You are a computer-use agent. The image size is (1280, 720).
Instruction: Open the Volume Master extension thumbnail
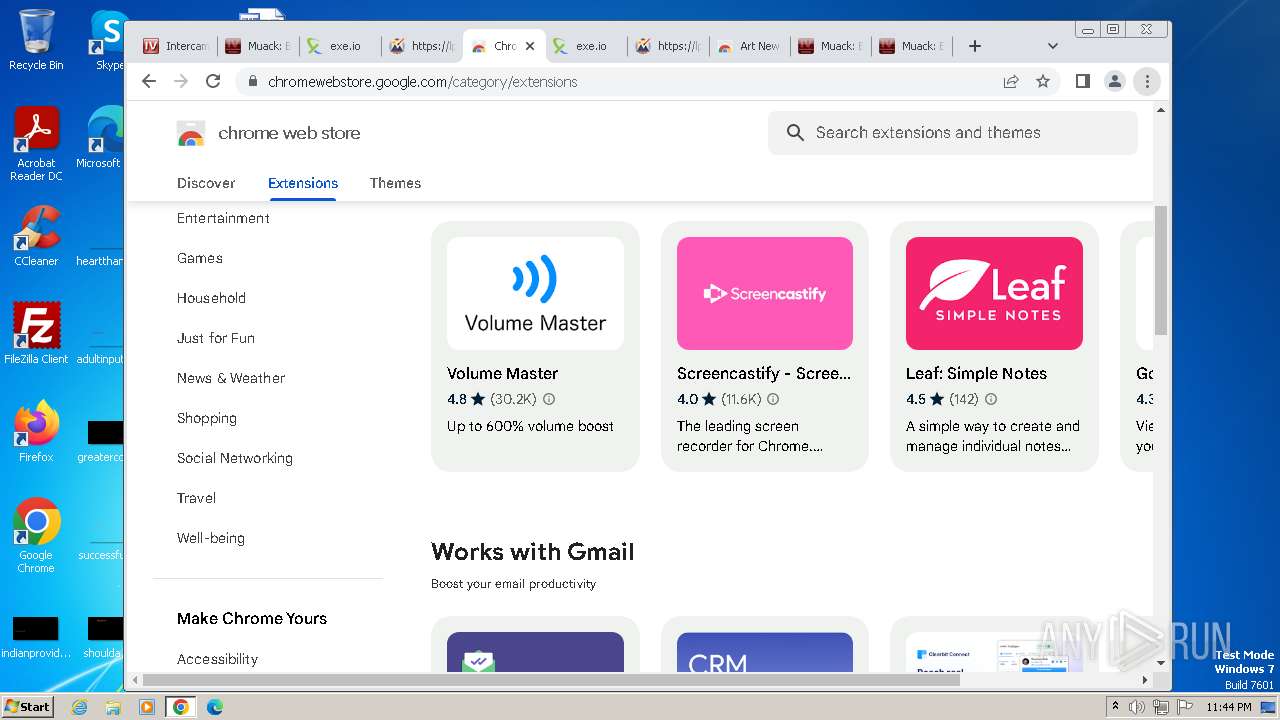pos(535,293)
